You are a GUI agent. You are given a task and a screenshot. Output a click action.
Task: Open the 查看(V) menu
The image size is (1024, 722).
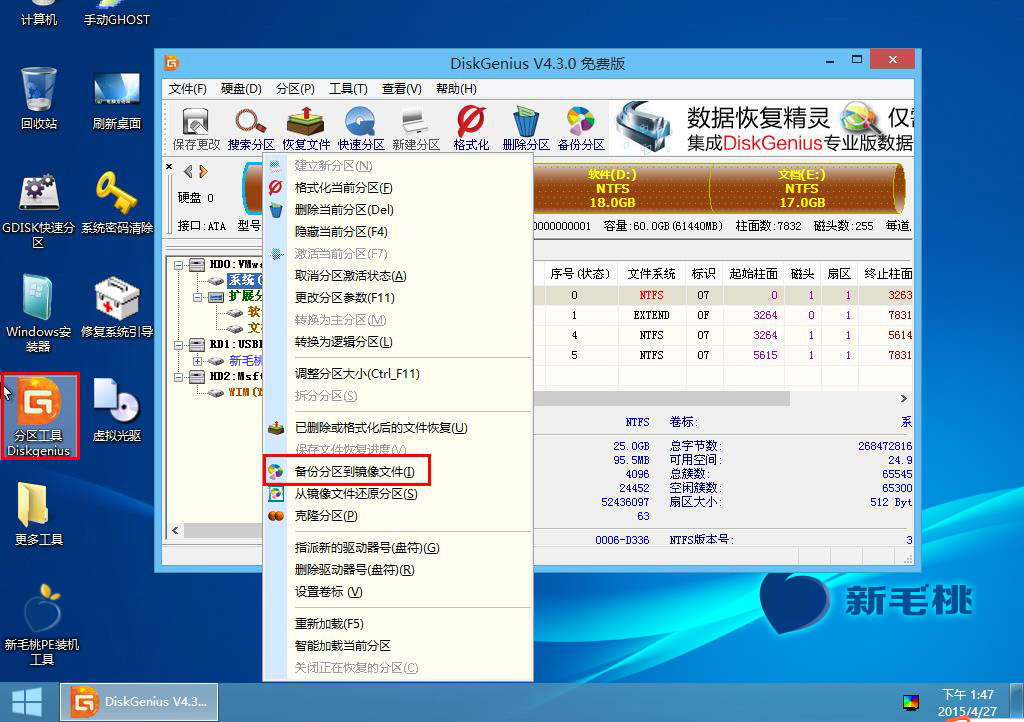pos(402,89)
